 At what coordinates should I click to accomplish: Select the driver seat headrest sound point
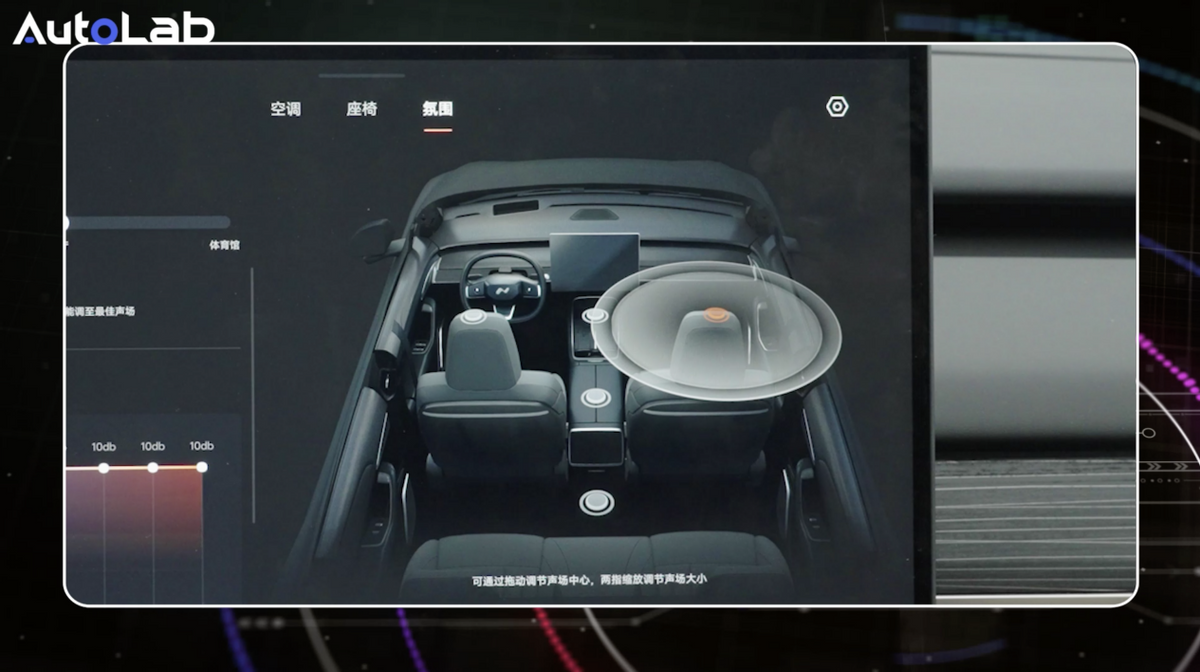(x=472, y=316)
